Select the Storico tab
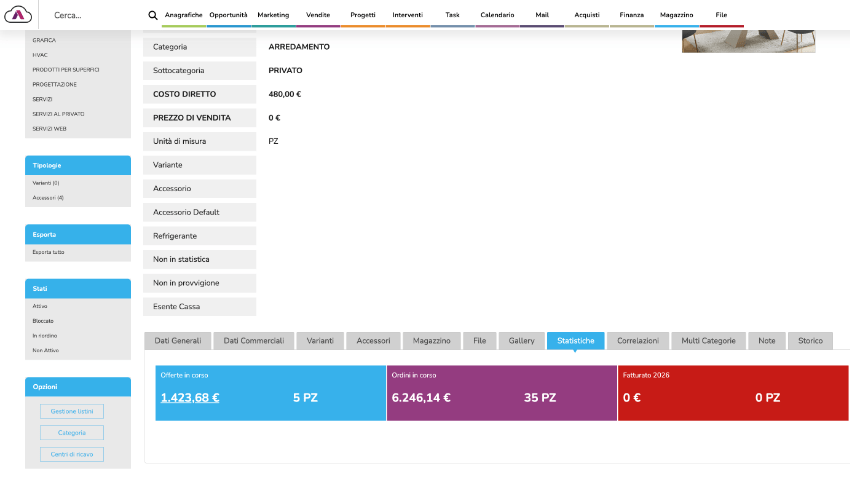Image resolution: width=850 pixels, height=481 pixels. pyautogui.click(x=810, y=341)
